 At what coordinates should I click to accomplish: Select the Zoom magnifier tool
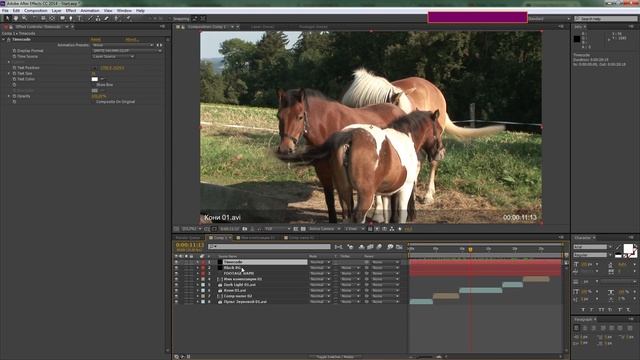tap(24, 18)
